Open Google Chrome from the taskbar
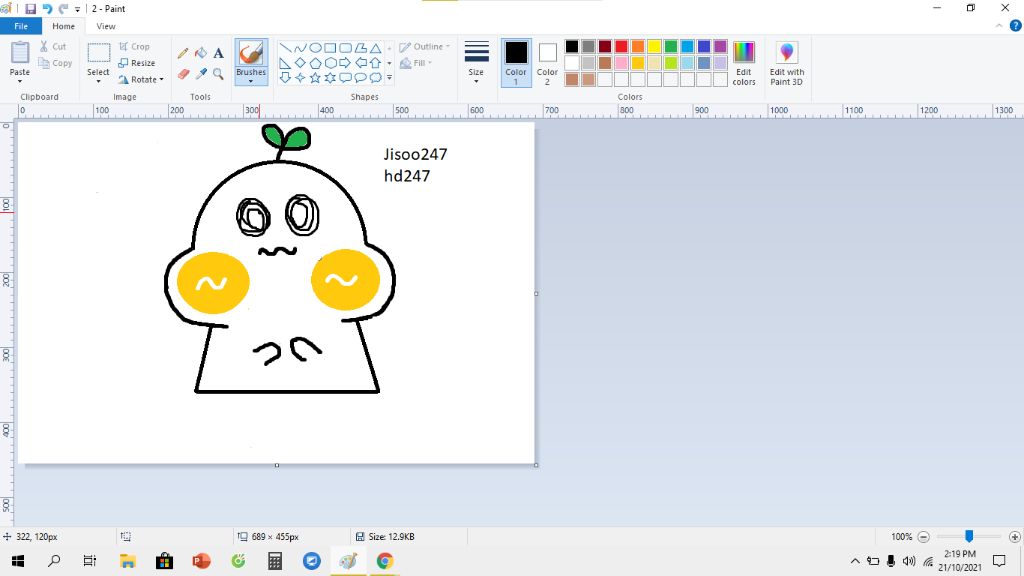Image resolution: width=1024 pixels, height=576 pixels. pyautogui.click(x=384, y=561)
